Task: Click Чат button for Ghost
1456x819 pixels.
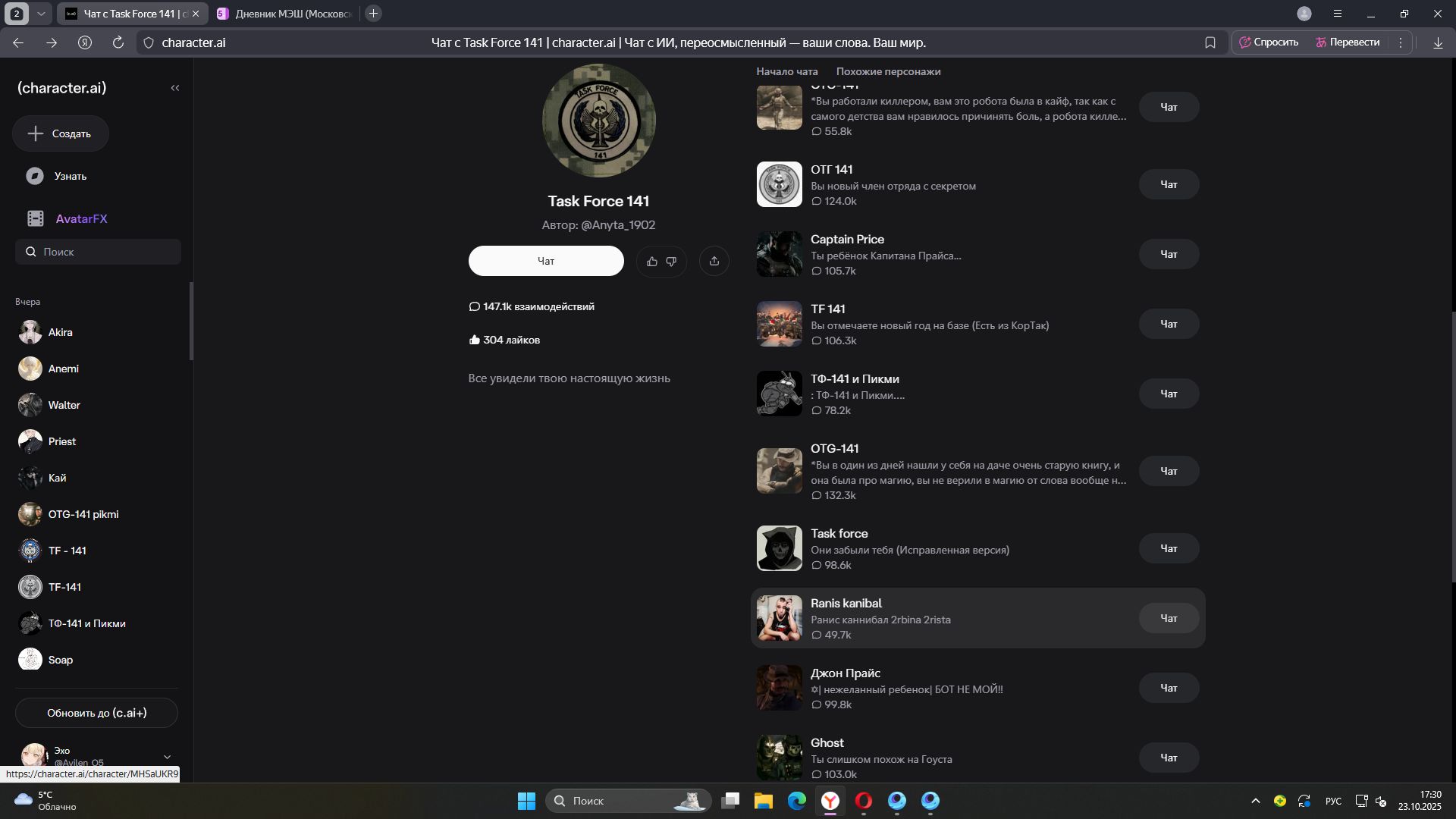Action: click(x=1169, y=758)
